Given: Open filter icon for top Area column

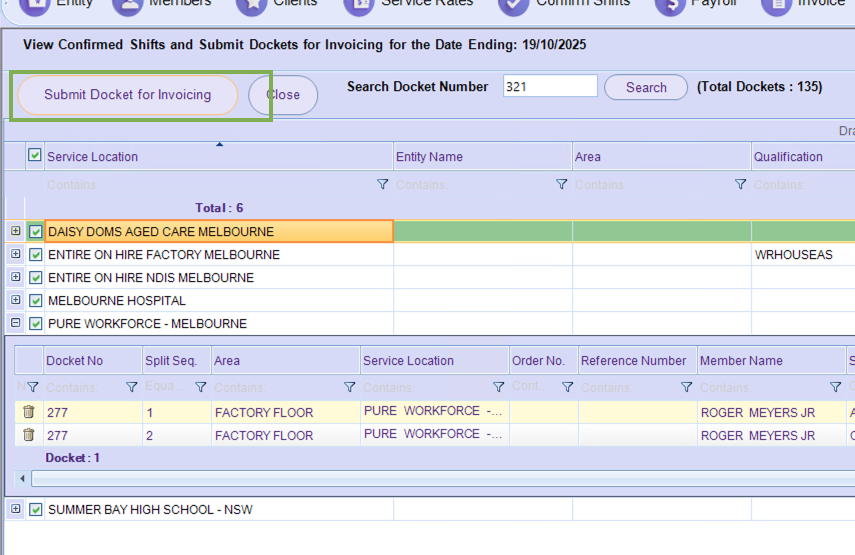Looking at the screenshot, I should (740, 185).
